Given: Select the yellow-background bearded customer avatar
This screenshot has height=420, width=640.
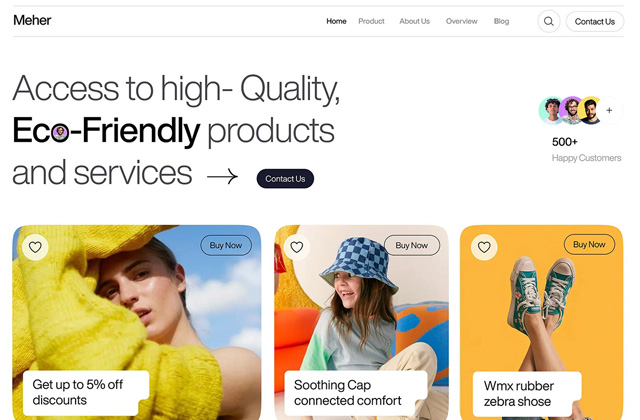Looking at the screenshot, I should [x=590, y=110].
